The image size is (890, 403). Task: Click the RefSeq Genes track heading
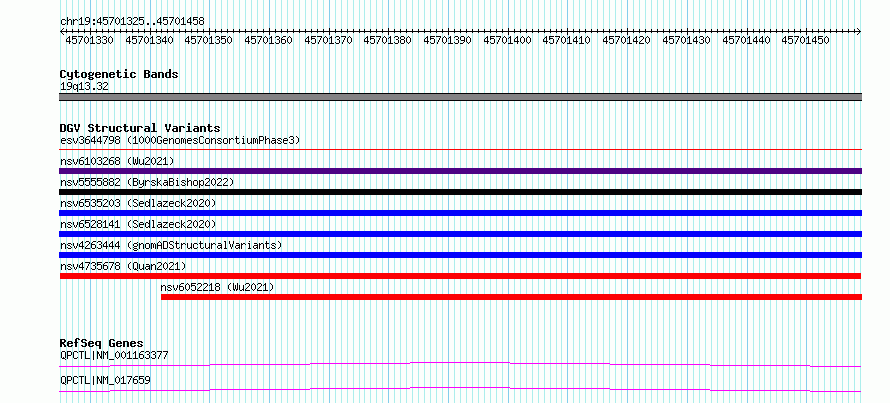[x=102, y=343]
